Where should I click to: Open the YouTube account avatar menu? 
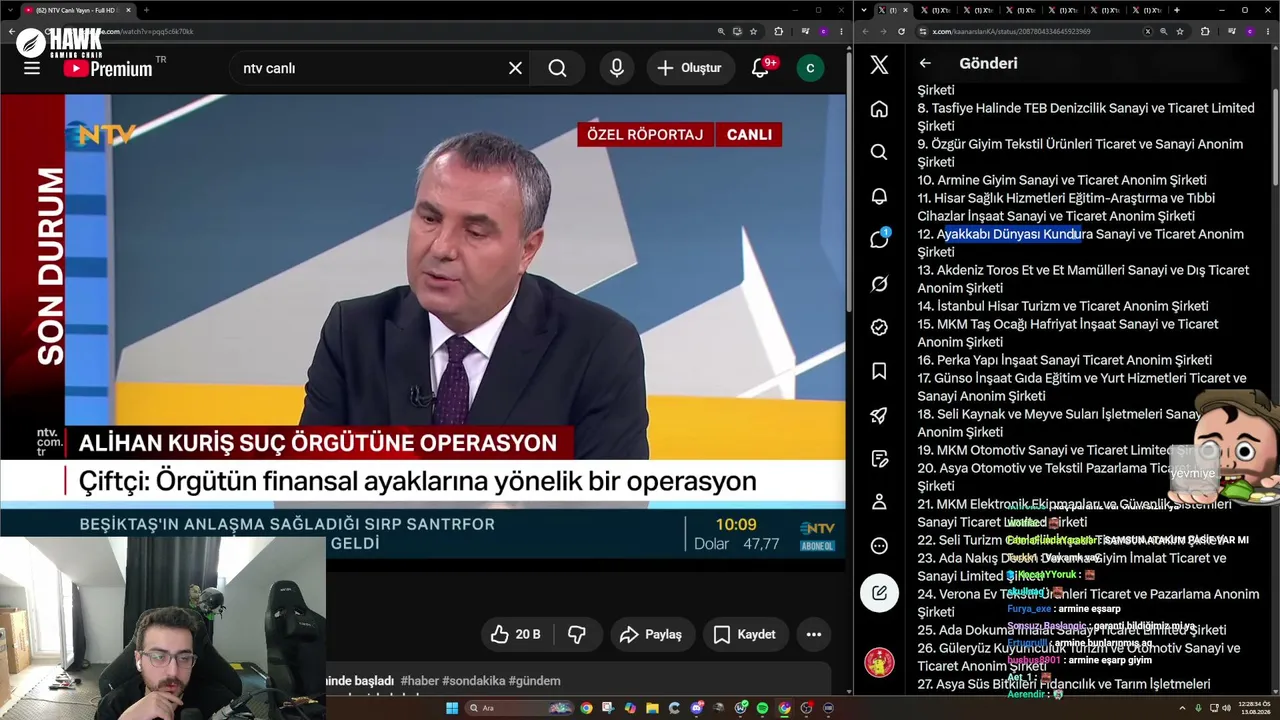coord(810,68)
